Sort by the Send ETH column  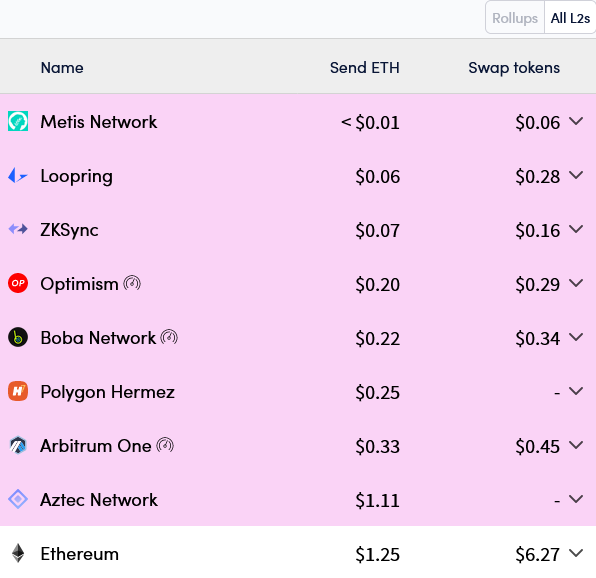365,68
